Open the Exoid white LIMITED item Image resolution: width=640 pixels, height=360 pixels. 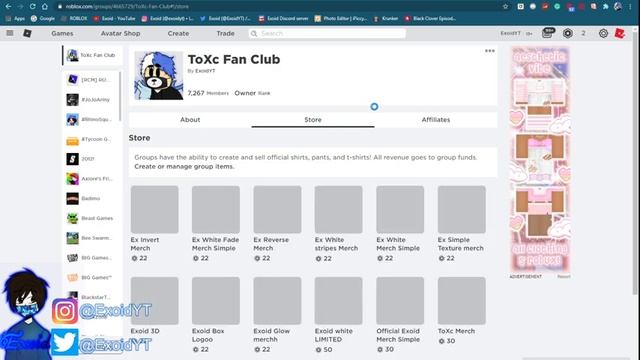pyautogui.click(x=338, y=315)
